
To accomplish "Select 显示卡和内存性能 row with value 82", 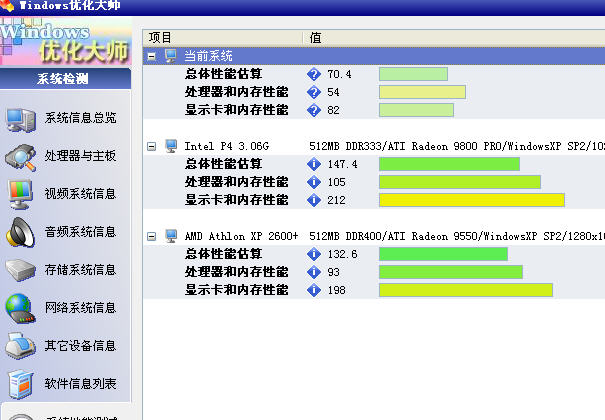I will tap(374, 110).
